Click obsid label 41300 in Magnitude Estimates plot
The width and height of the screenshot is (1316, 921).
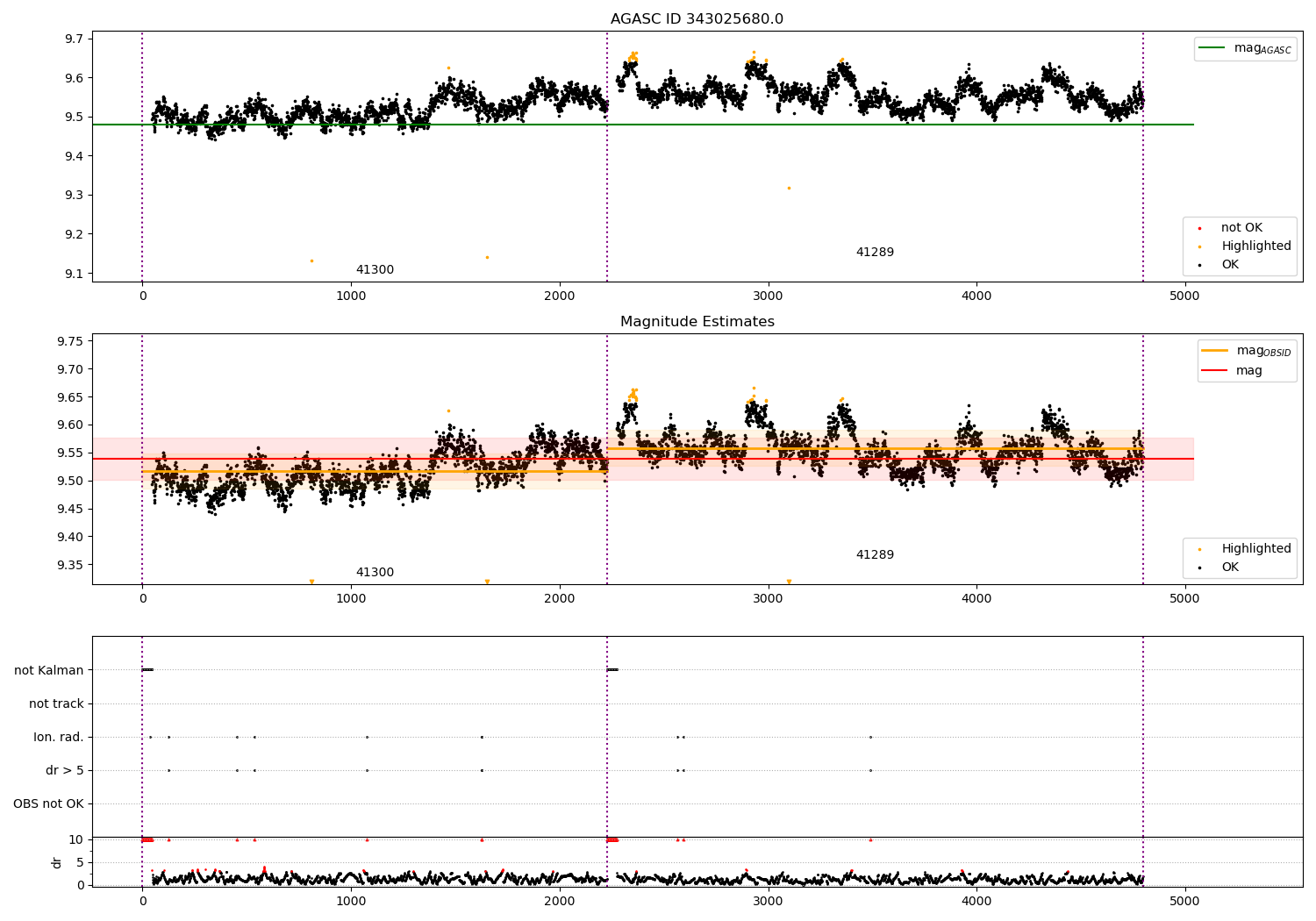375,573
